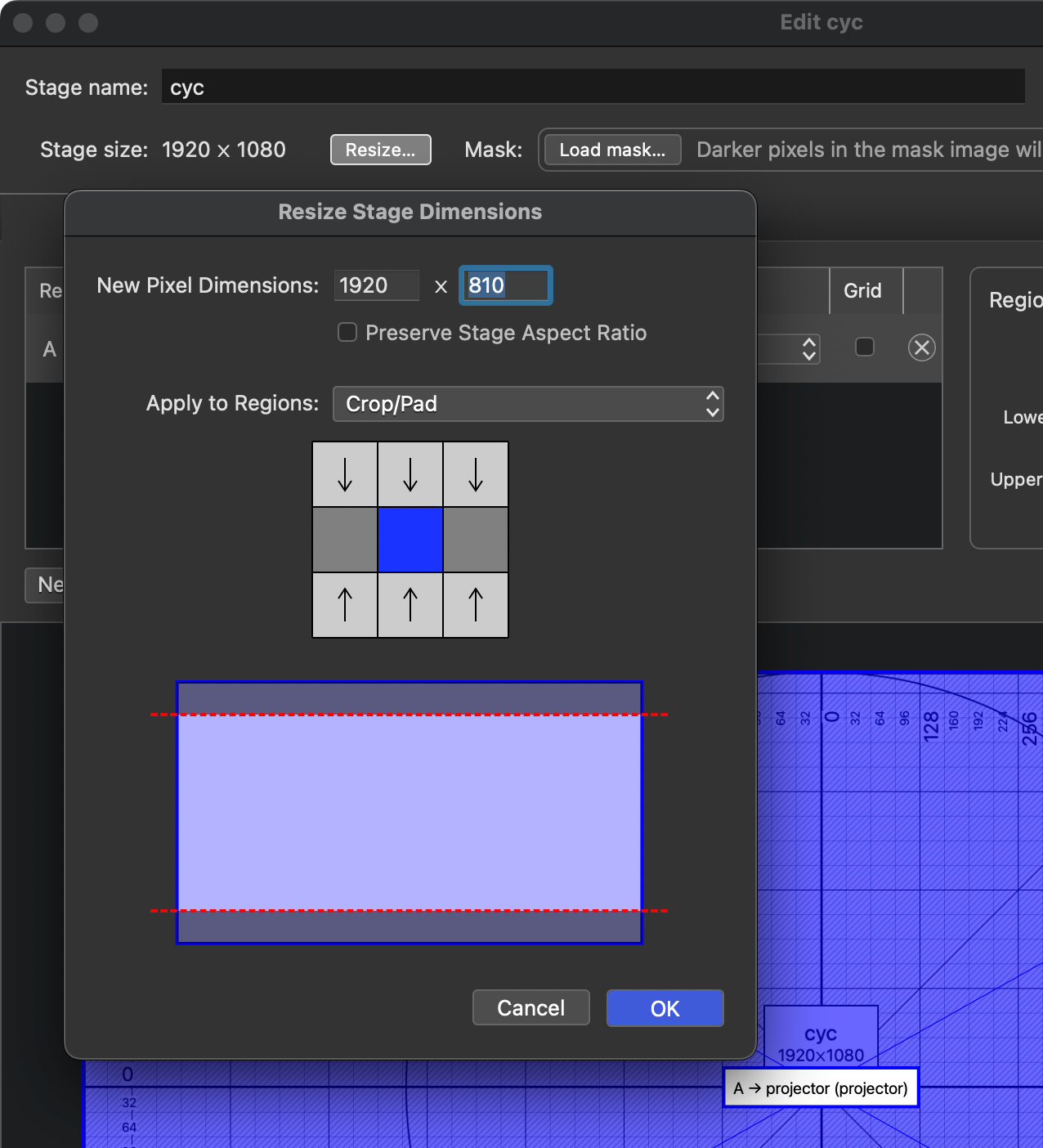Image resolution: width=1043 pixels, height=1148 pixels.
Task: Click the A → projector (projector) label
Action: tap(821, 1088)
